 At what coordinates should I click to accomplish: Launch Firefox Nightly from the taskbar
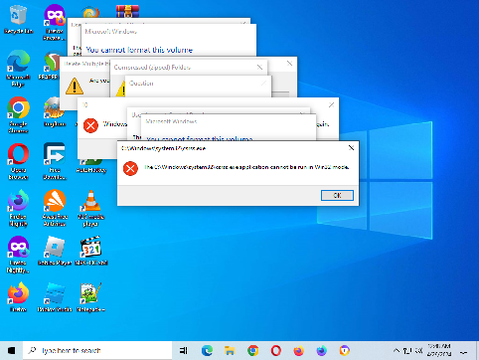321,350
